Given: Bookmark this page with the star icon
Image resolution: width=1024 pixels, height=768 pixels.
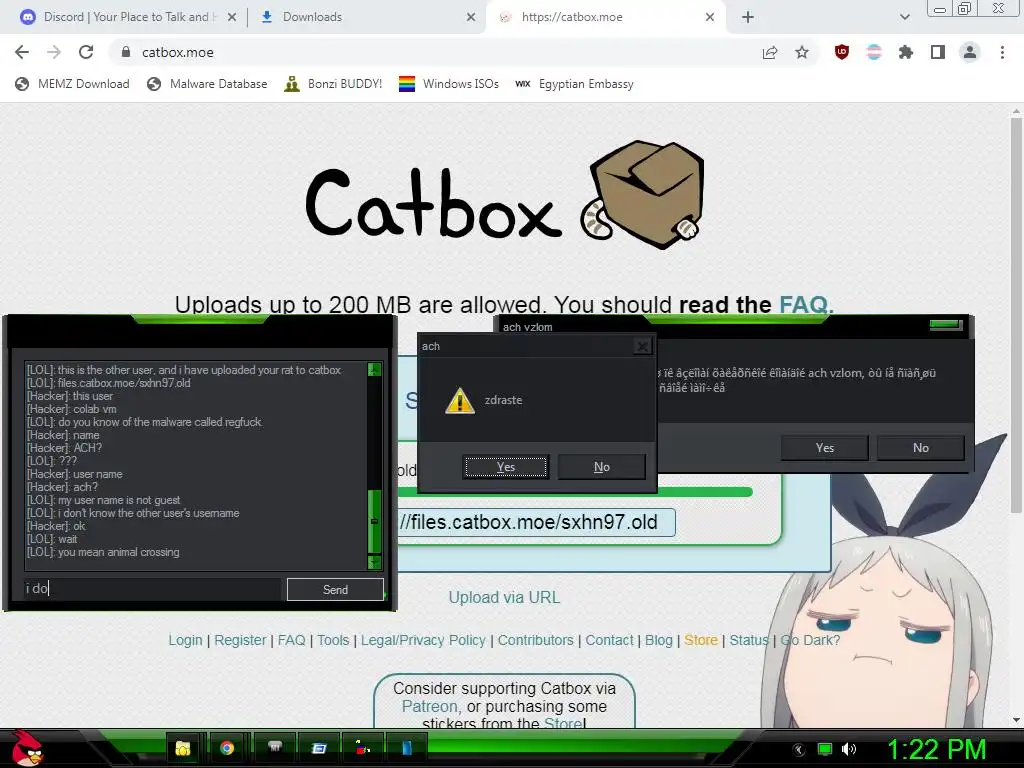Looking at the screenshot, I should pos(802,52).
